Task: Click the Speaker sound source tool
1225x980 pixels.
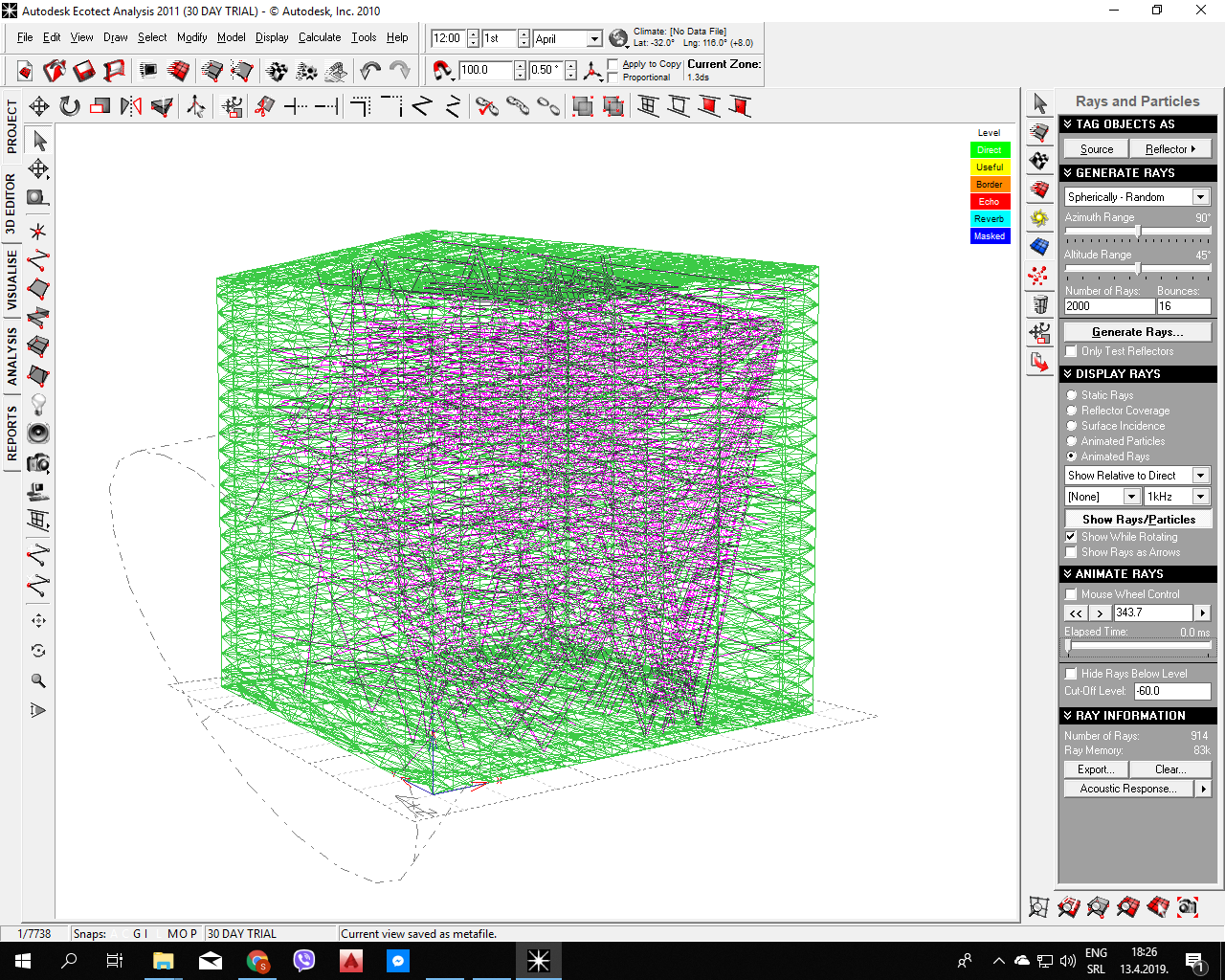Action: (x=38, y=434)
